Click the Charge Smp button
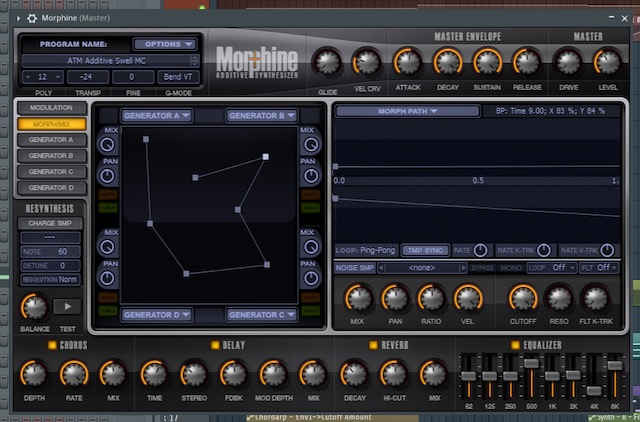 pyautogui.click(x=50, y=223)
